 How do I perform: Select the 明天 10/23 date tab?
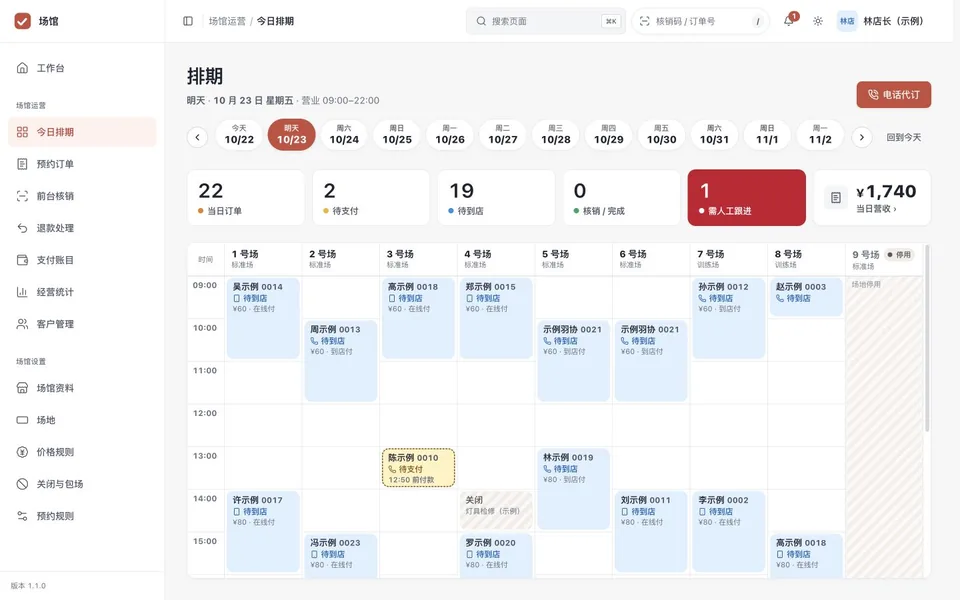pos(291,135)
